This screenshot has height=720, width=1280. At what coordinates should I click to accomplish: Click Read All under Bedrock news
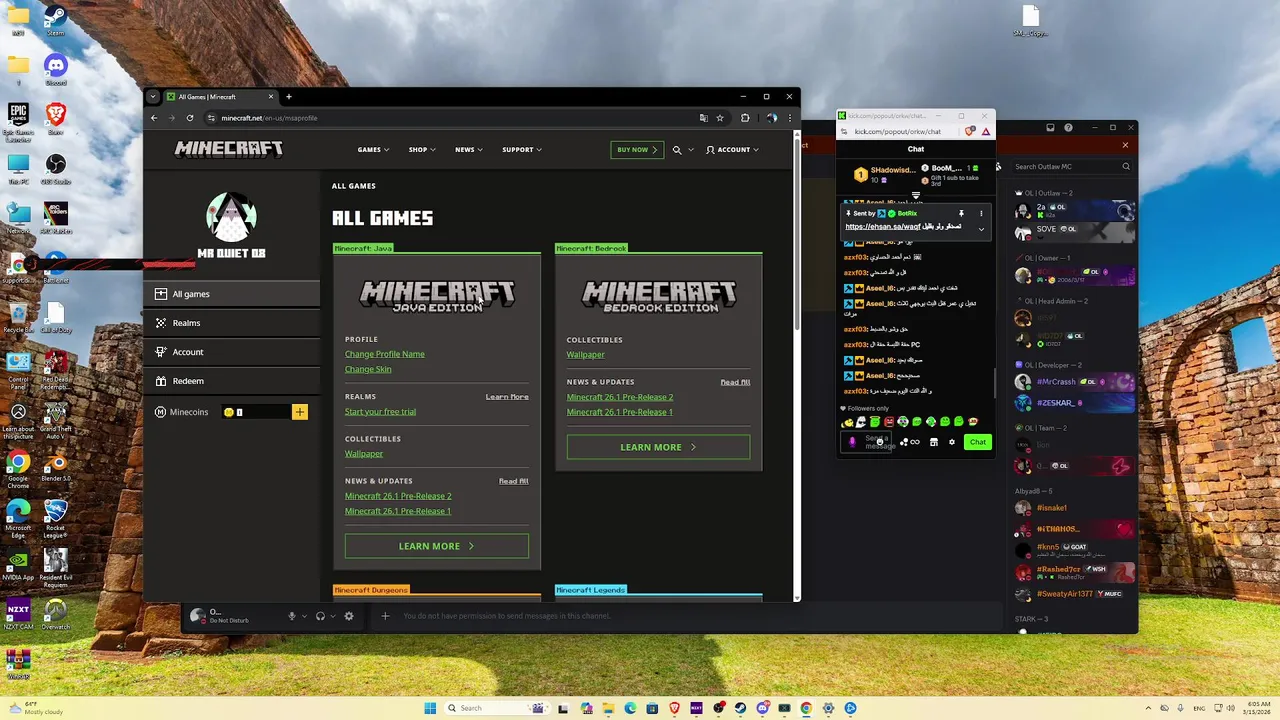(735, 382)
